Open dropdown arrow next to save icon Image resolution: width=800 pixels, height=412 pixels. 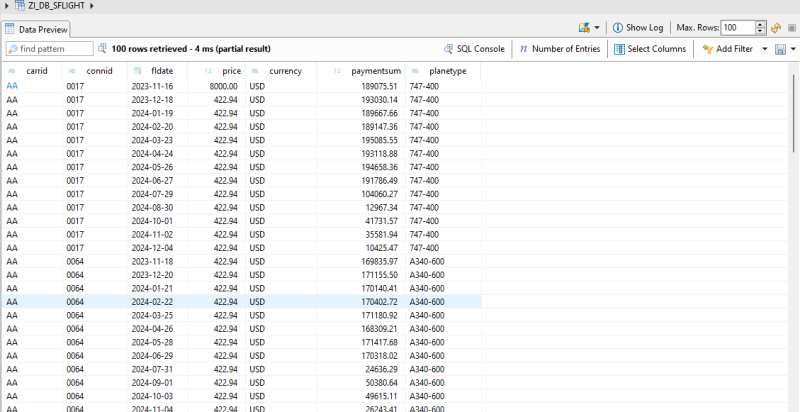792,48
